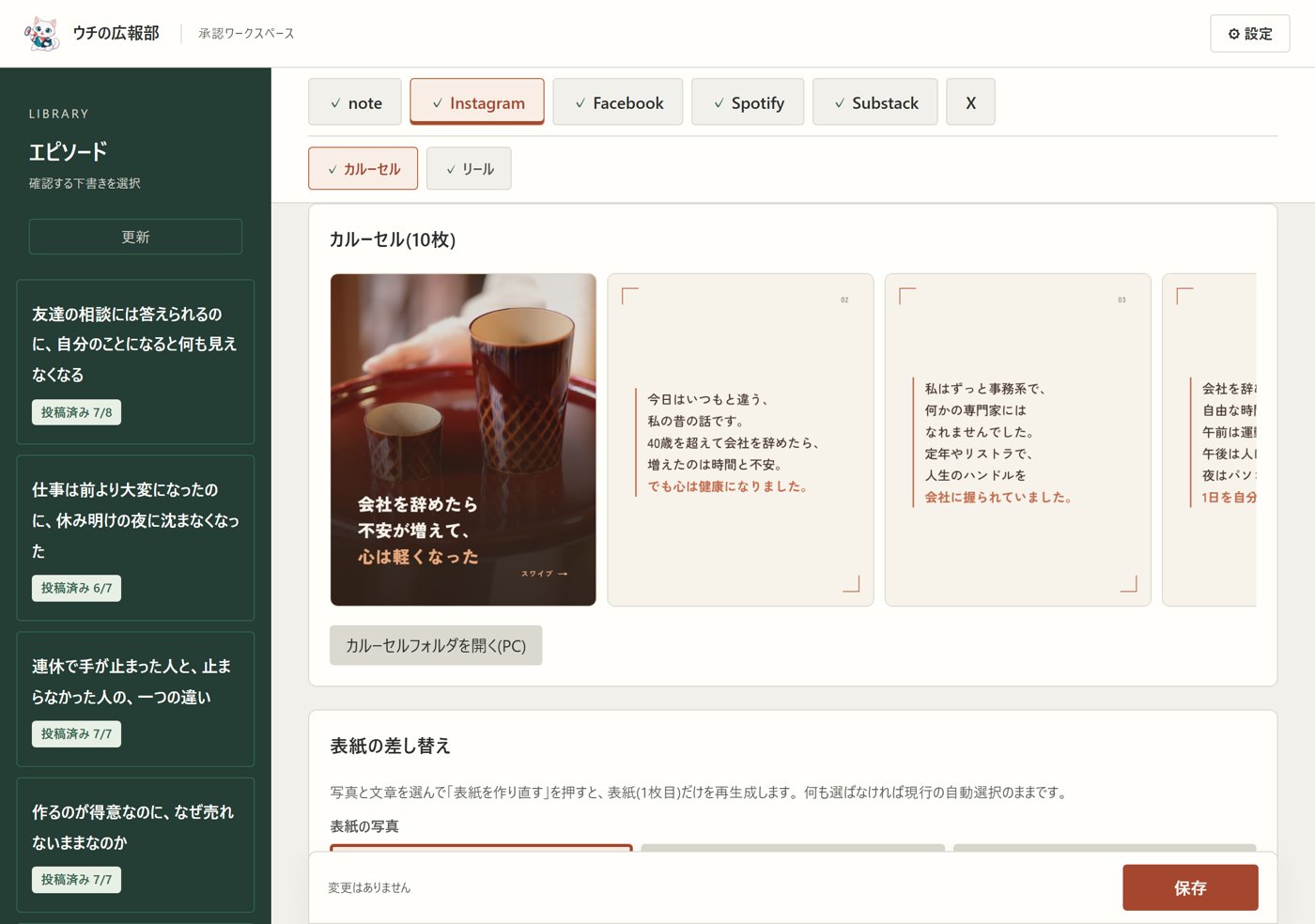This screenshot has width=1315, height=924.
Task: Open the Spotify platform tab
Action: pyautogui.click(x=748, y=102)
